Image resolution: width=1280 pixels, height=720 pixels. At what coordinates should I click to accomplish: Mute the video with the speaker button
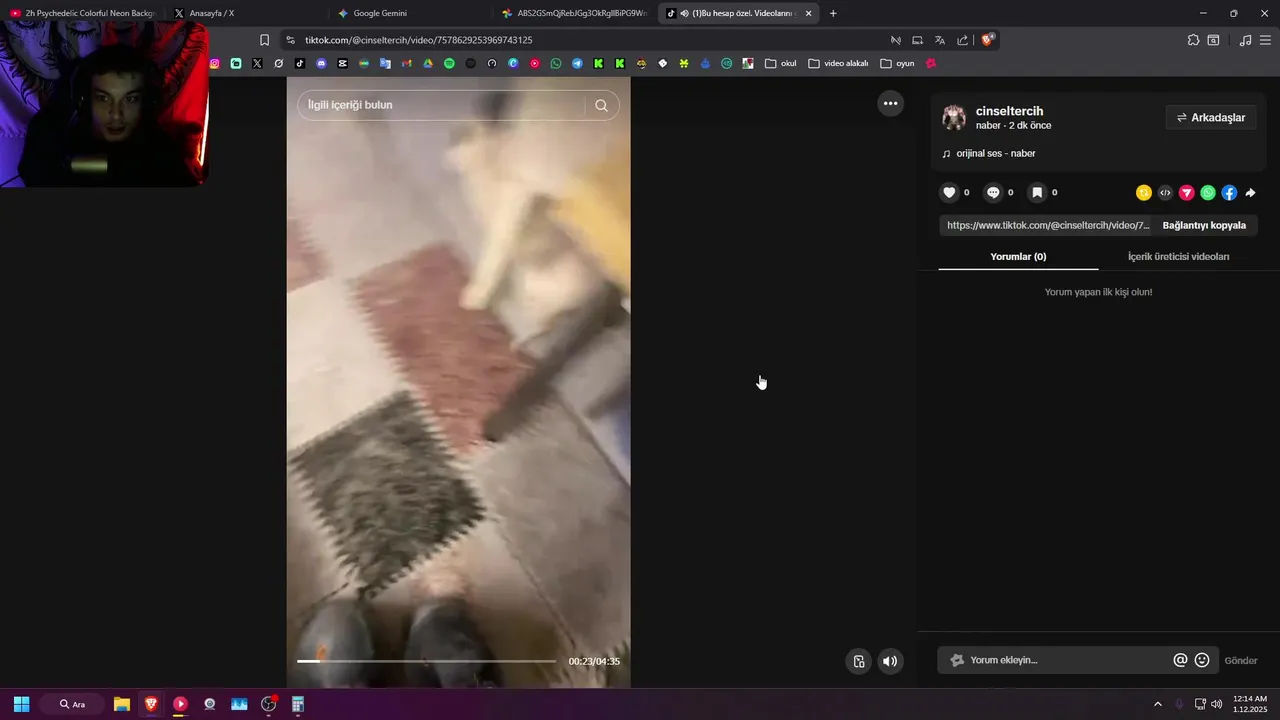point(890,661)
